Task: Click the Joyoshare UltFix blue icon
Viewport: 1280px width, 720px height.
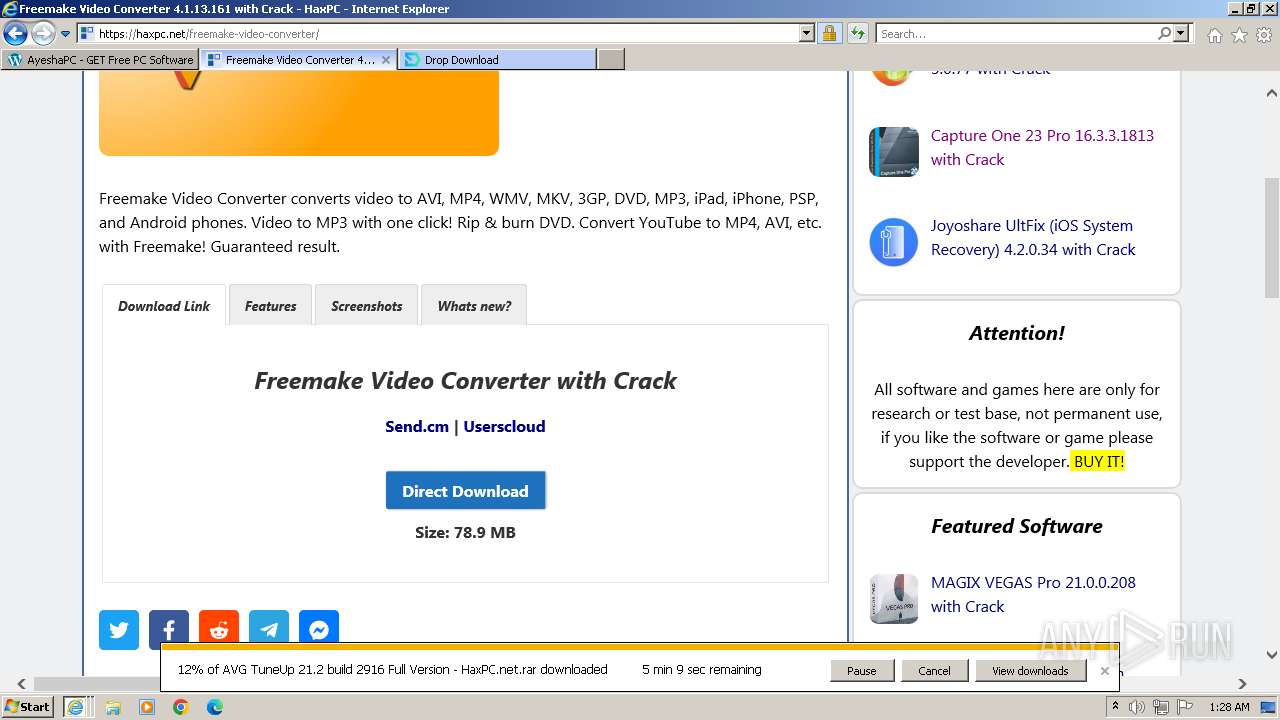Action: click(x=894, y=242)
